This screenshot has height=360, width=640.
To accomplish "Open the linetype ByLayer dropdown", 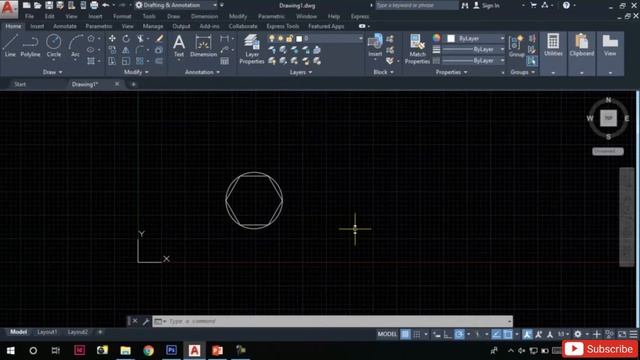I will click(x=473, y=60).
